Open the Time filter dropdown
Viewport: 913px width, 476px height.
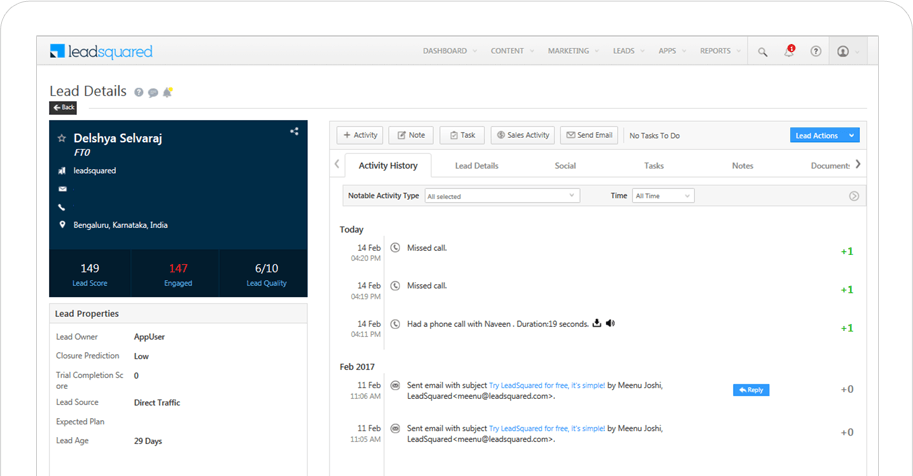(x=662, y=196)
